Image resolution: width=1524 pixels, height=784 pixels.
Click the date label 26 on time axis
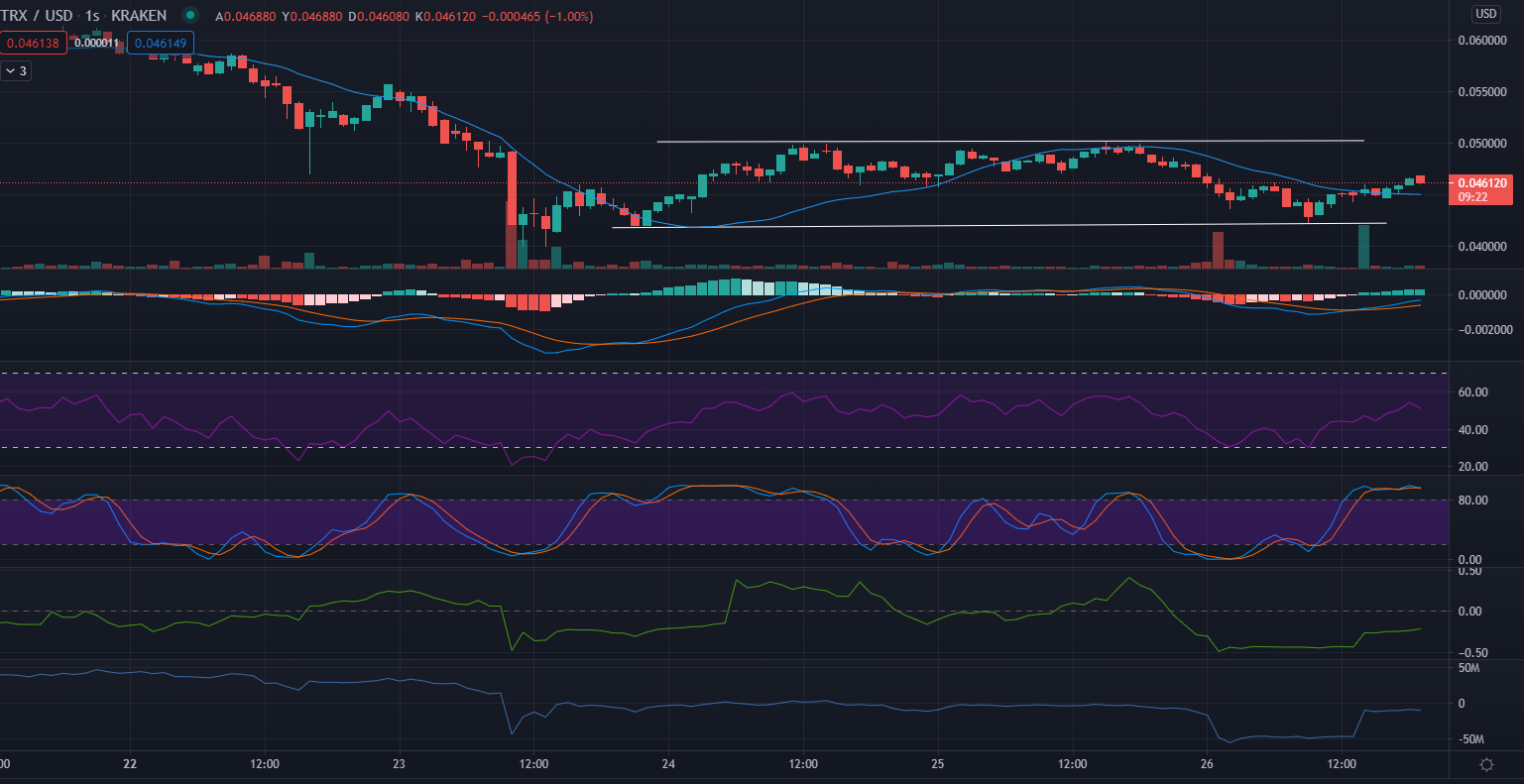pos(1207,764)
